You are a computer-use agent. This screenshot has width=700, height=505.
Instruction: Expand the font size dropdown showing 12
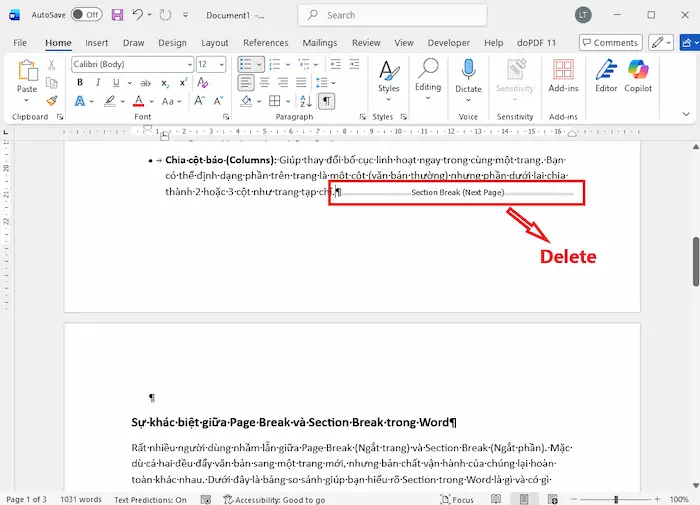click(211, 64)
